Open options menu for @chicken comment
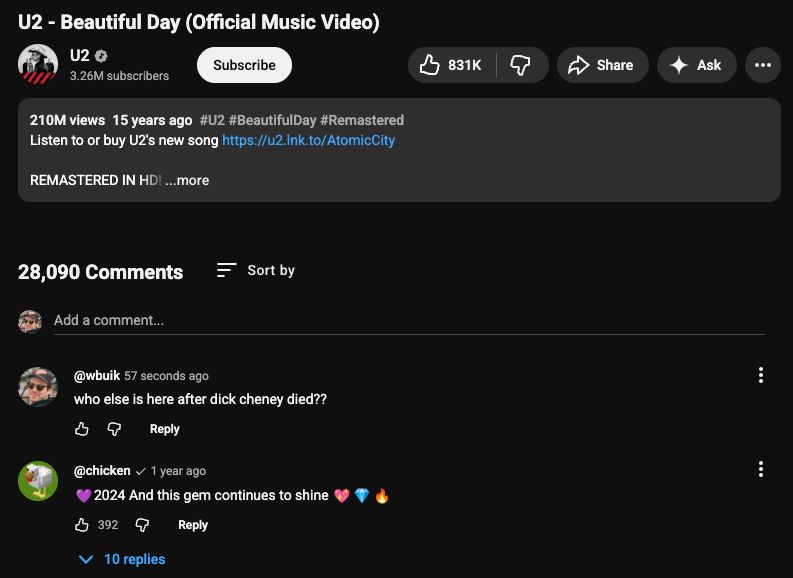The image size is (793, 578). (761, 469)
